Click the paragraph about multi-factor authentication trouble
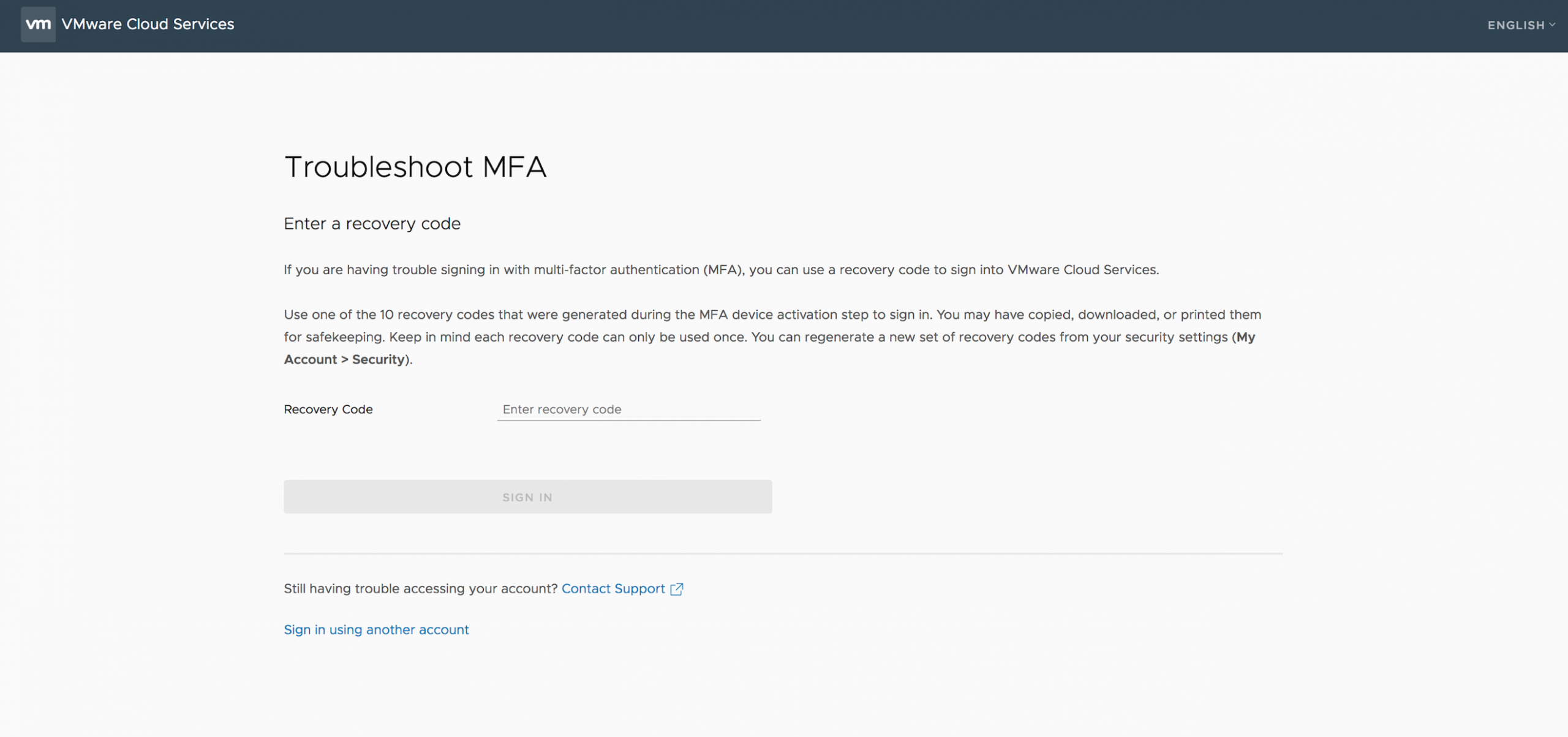This screenshot has height=737, width=1568. point(721,270)
